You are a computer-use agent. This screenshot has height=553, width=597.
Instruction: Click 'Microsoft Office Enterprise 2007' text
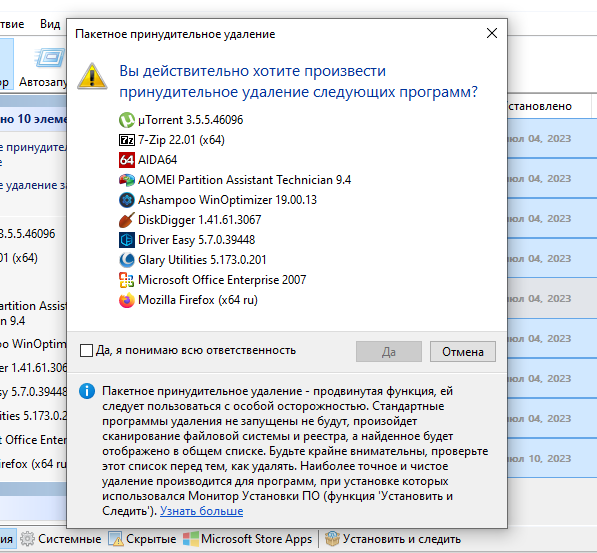222,280
